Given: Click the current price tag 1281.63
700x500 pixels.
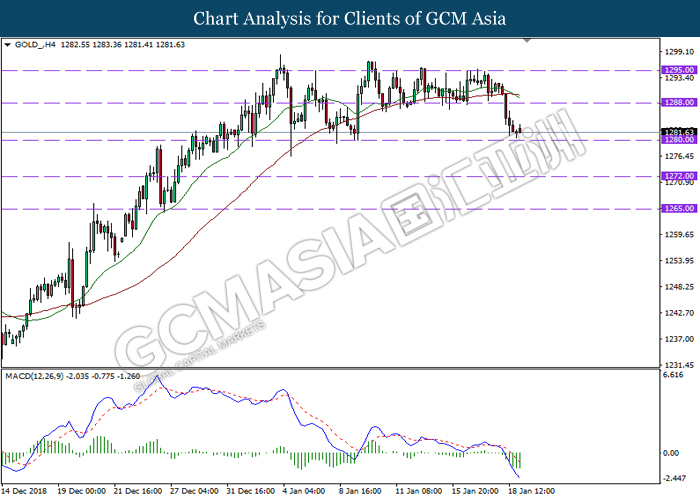Looking at the screenshot, I should [679, 132].
